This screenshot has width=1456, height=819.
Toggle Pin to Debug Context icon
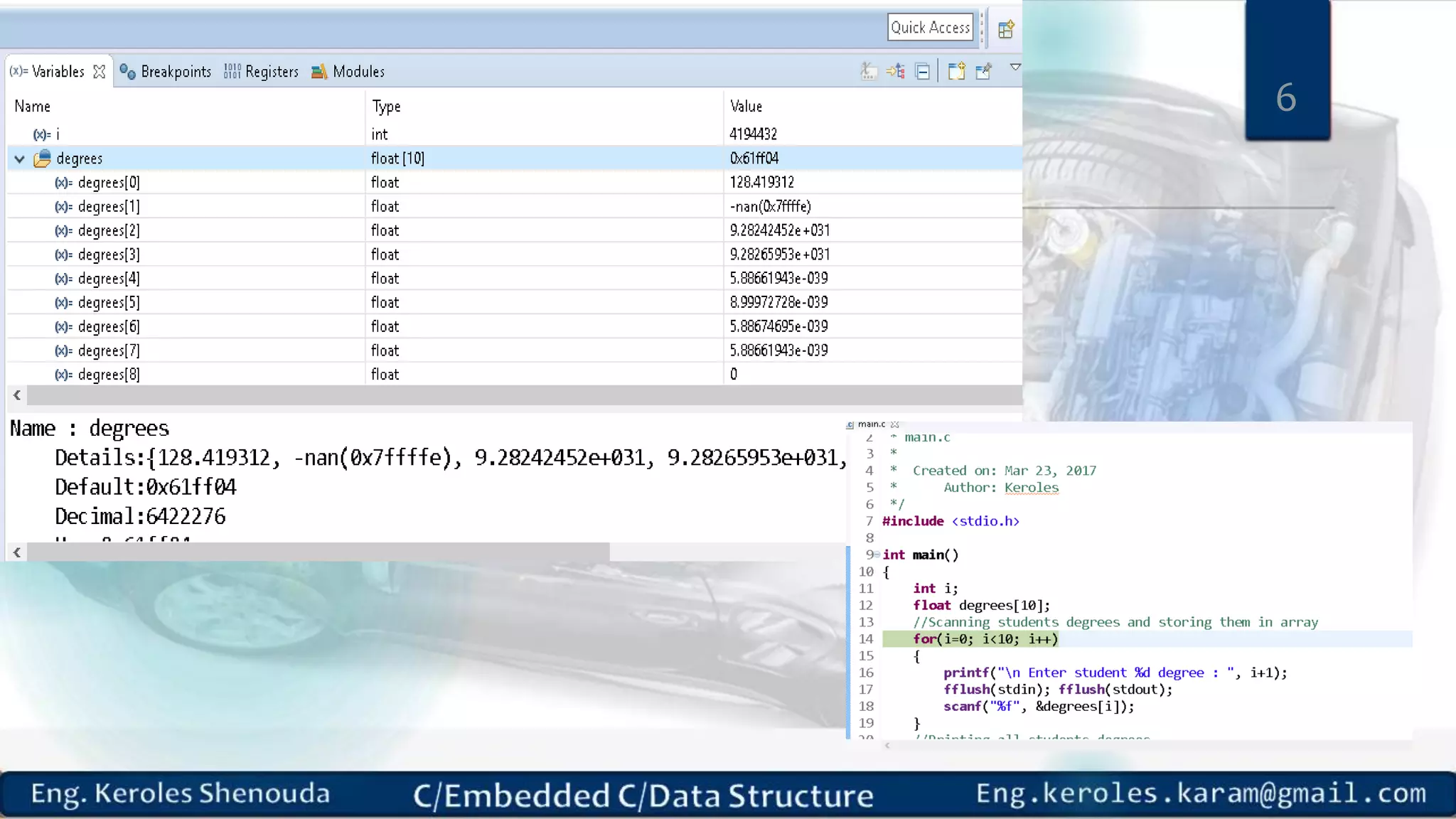[x=984, y=71]
